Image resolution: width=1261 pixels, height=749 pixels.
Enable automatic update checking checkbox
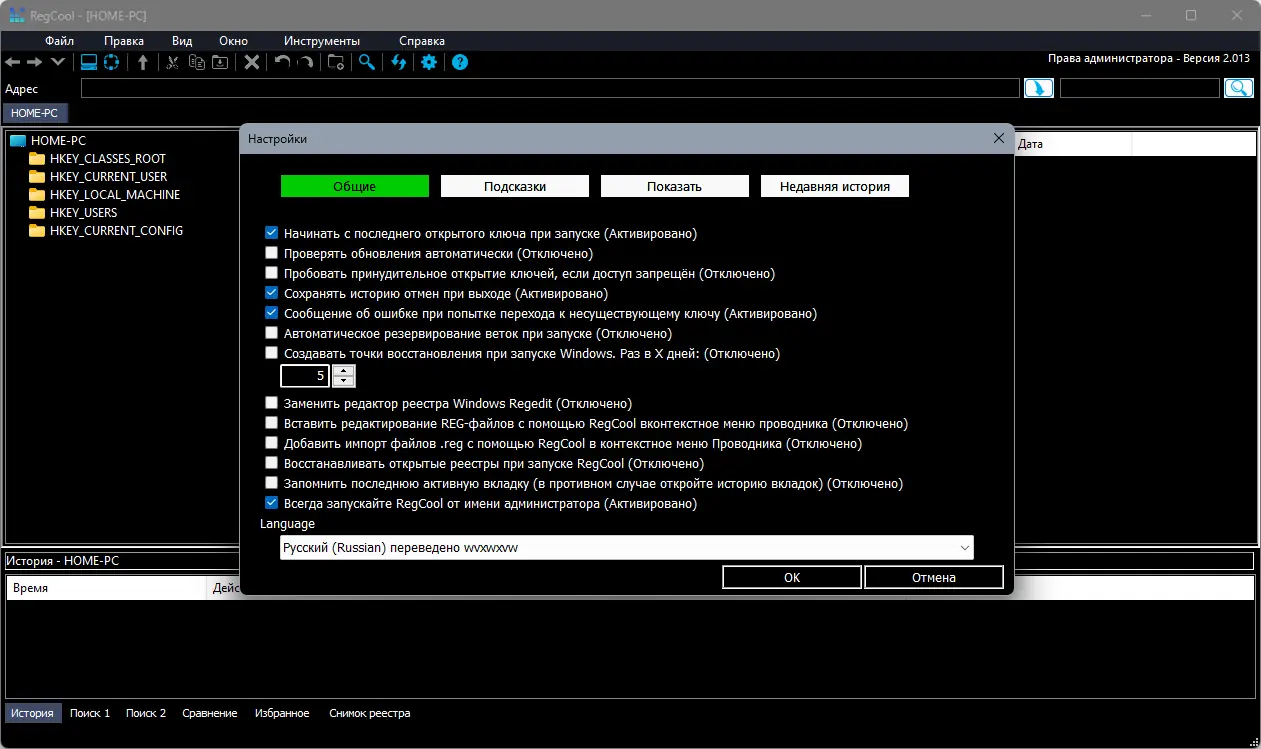click(x=271, y=253)
